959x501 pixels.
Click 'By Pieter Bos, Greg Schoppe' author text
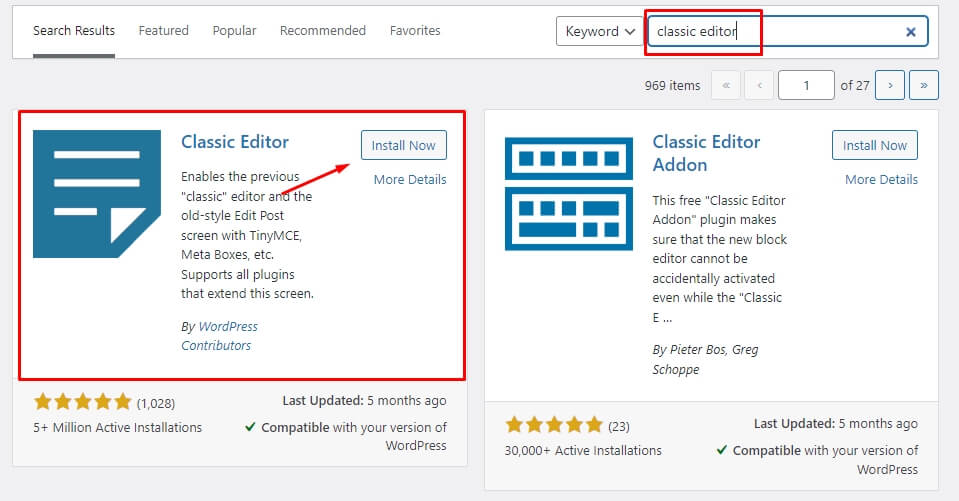pos(705,359)
